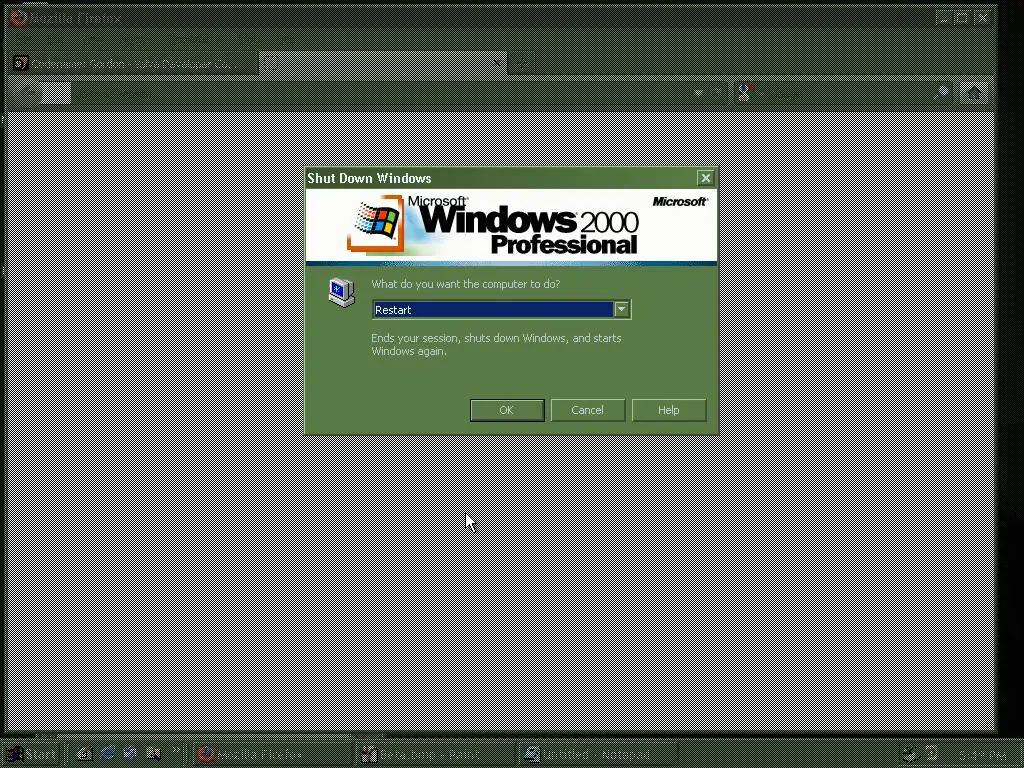1024x768 pixels.
Task: Click the Cancel button in the dialog
Action: click(x=588, y=410)
